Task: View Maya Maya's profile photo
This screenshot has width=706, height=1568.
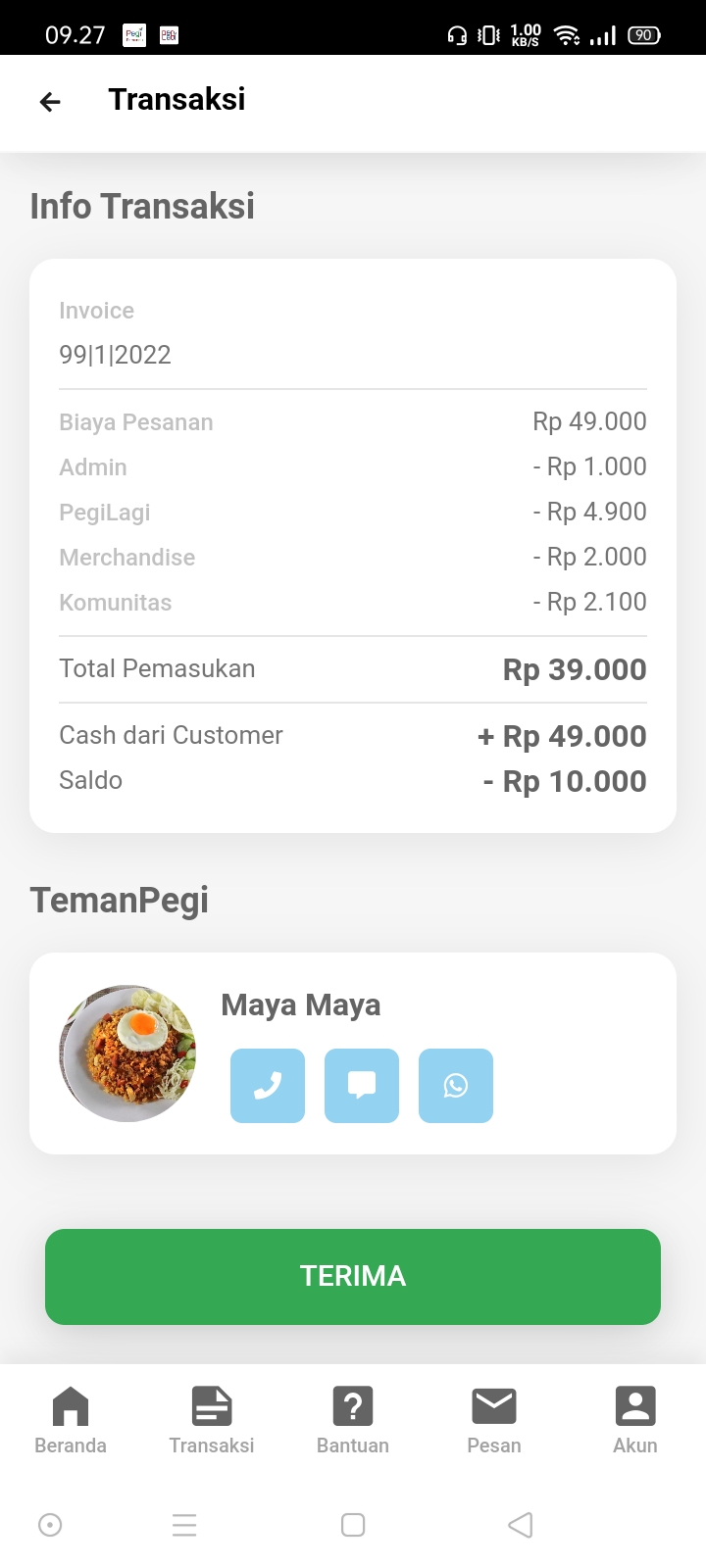Action: click(127, 1053)
